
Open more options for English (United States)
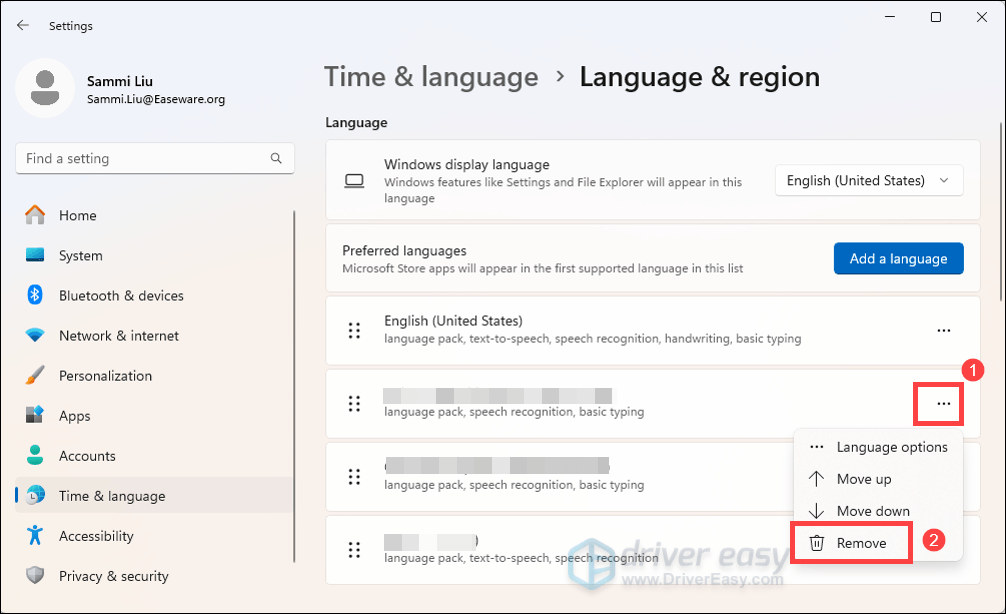pos(943,330)
